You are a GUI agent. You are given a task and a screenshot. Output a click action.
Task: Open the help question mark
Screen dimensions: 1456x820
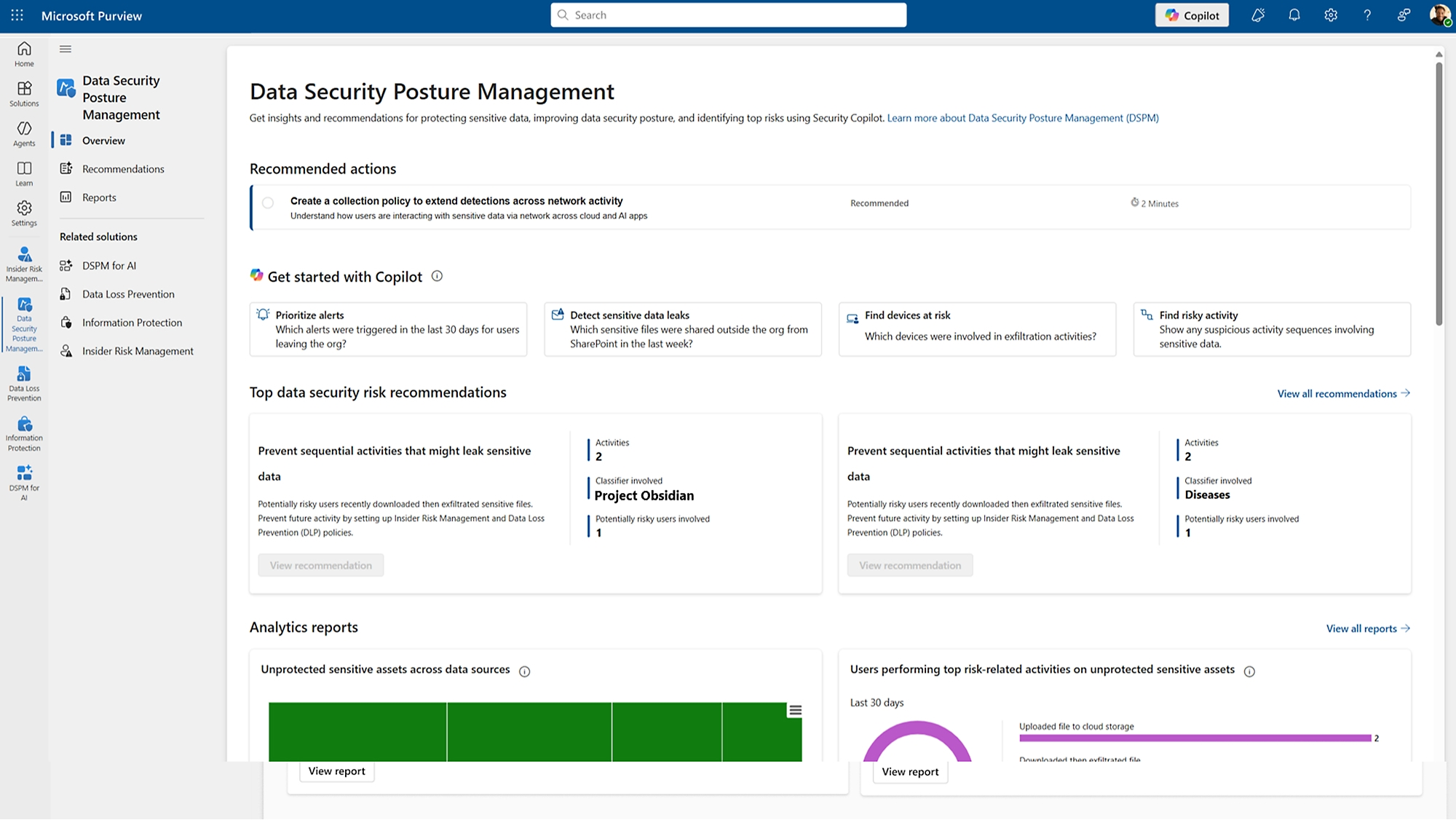tap(1367, 15)
